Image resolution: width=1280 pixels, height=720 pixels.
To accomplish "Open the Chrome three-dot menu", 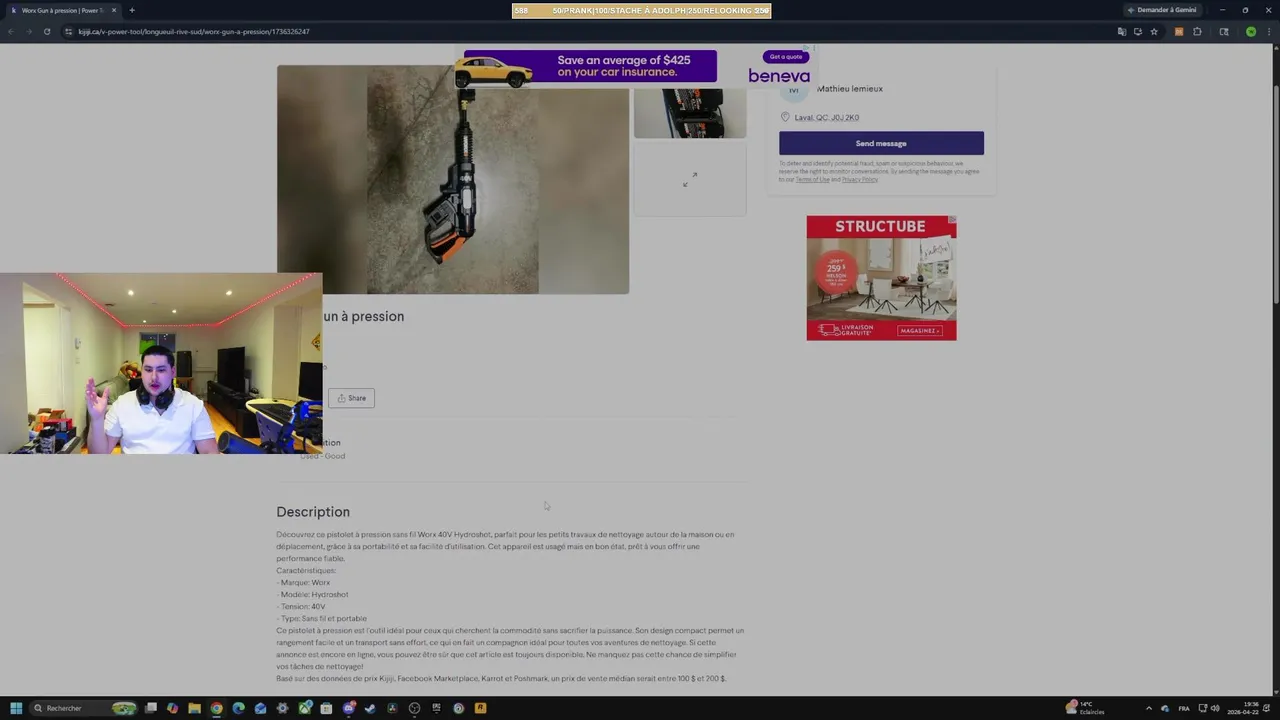I will coord(1269,32).
